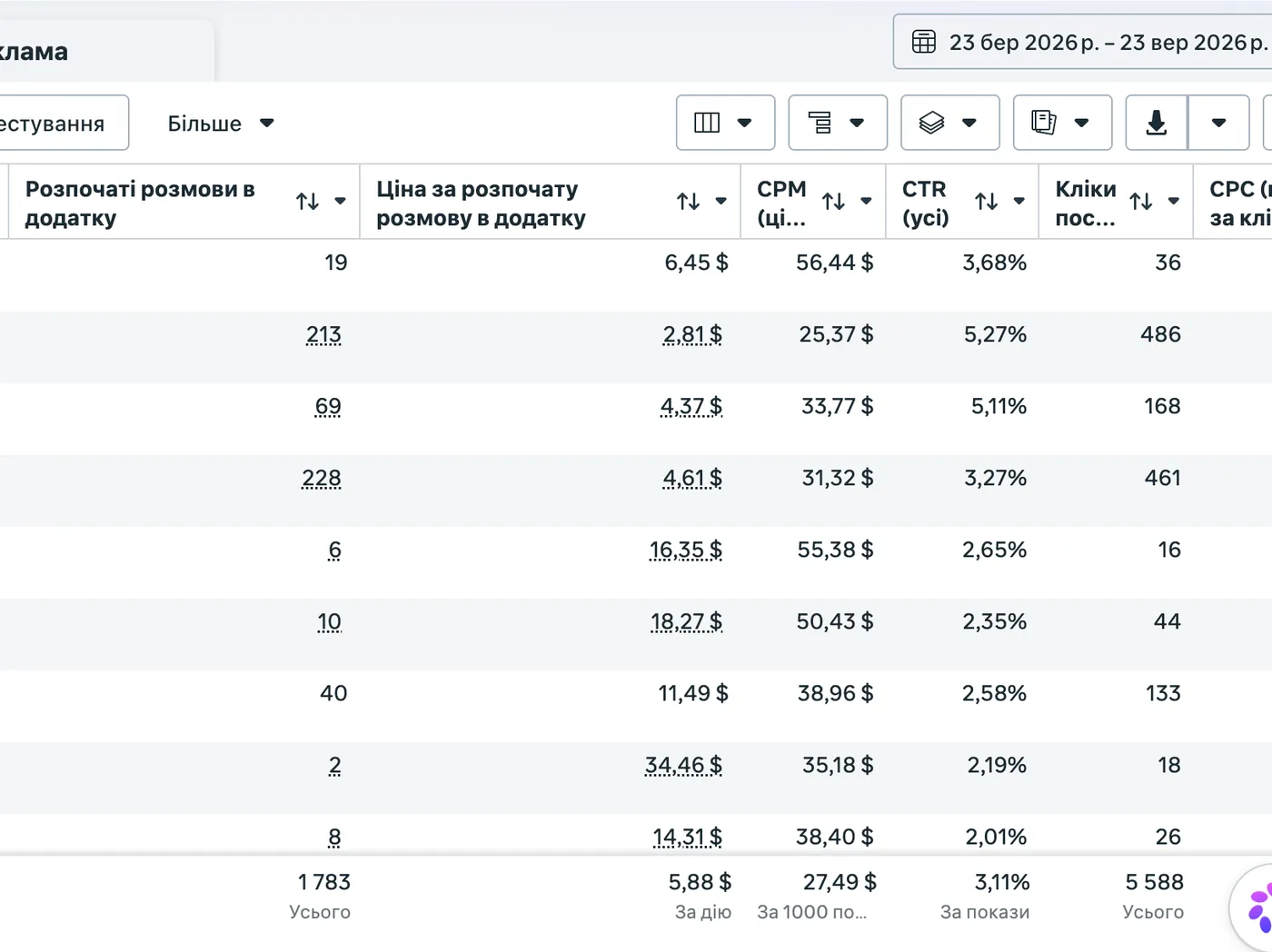Open the breakdown options button
The width and height of the screenshot is (1272, 952).
tap(838, 123)
